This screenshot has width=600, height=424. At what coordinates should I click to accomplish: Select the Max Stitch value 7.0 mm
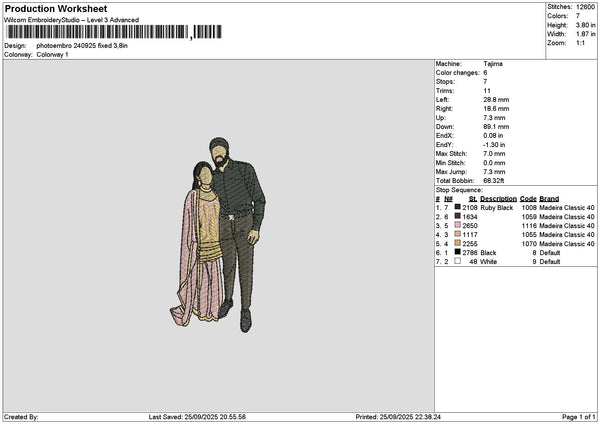494,153
